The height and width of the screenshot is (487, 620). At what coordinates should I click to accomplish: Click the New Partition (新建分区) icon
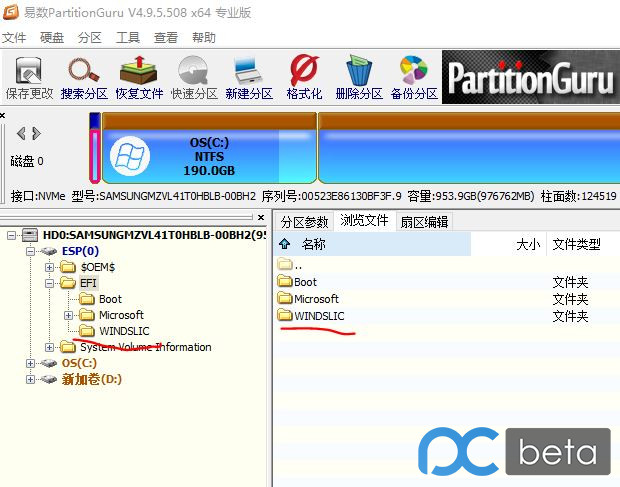click(249, 77)
